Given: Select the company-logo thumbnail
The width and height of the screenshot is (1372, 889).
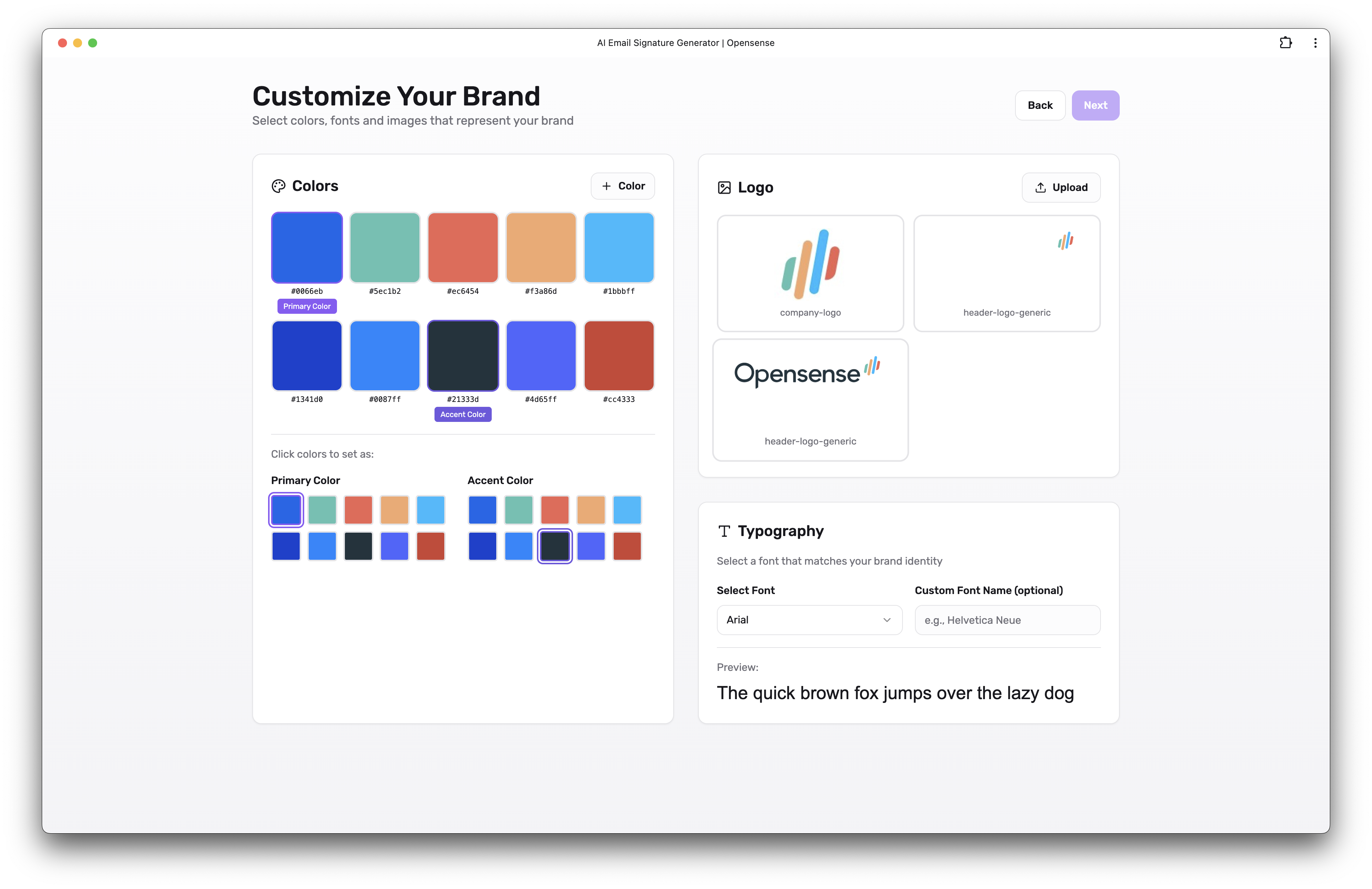Looking at the screenshot, I should pos(810,273).
